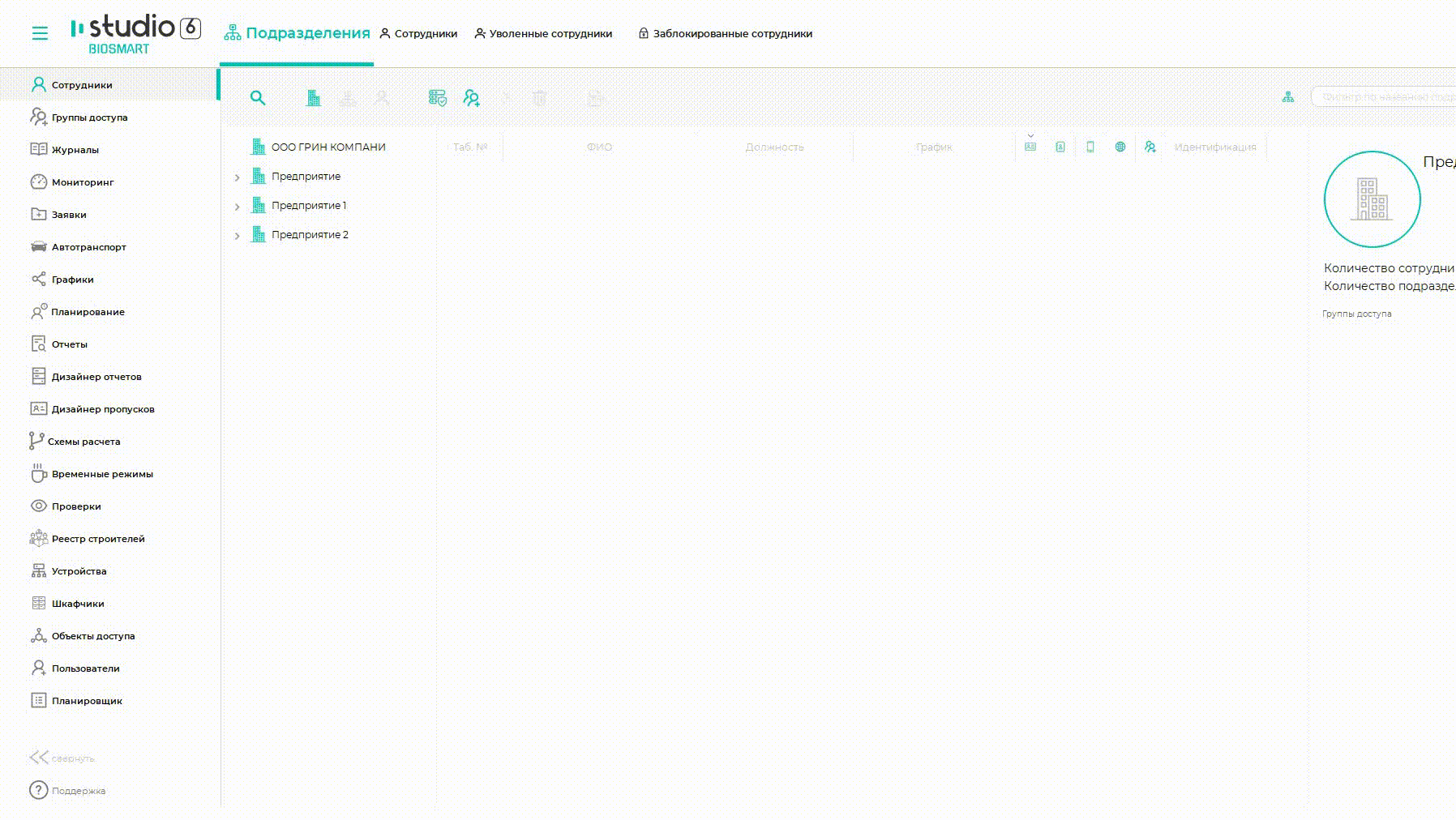Expand the Предприятие 2 tree node
The width and height of the screenshot is (1456, 820).
pos(237,236)
